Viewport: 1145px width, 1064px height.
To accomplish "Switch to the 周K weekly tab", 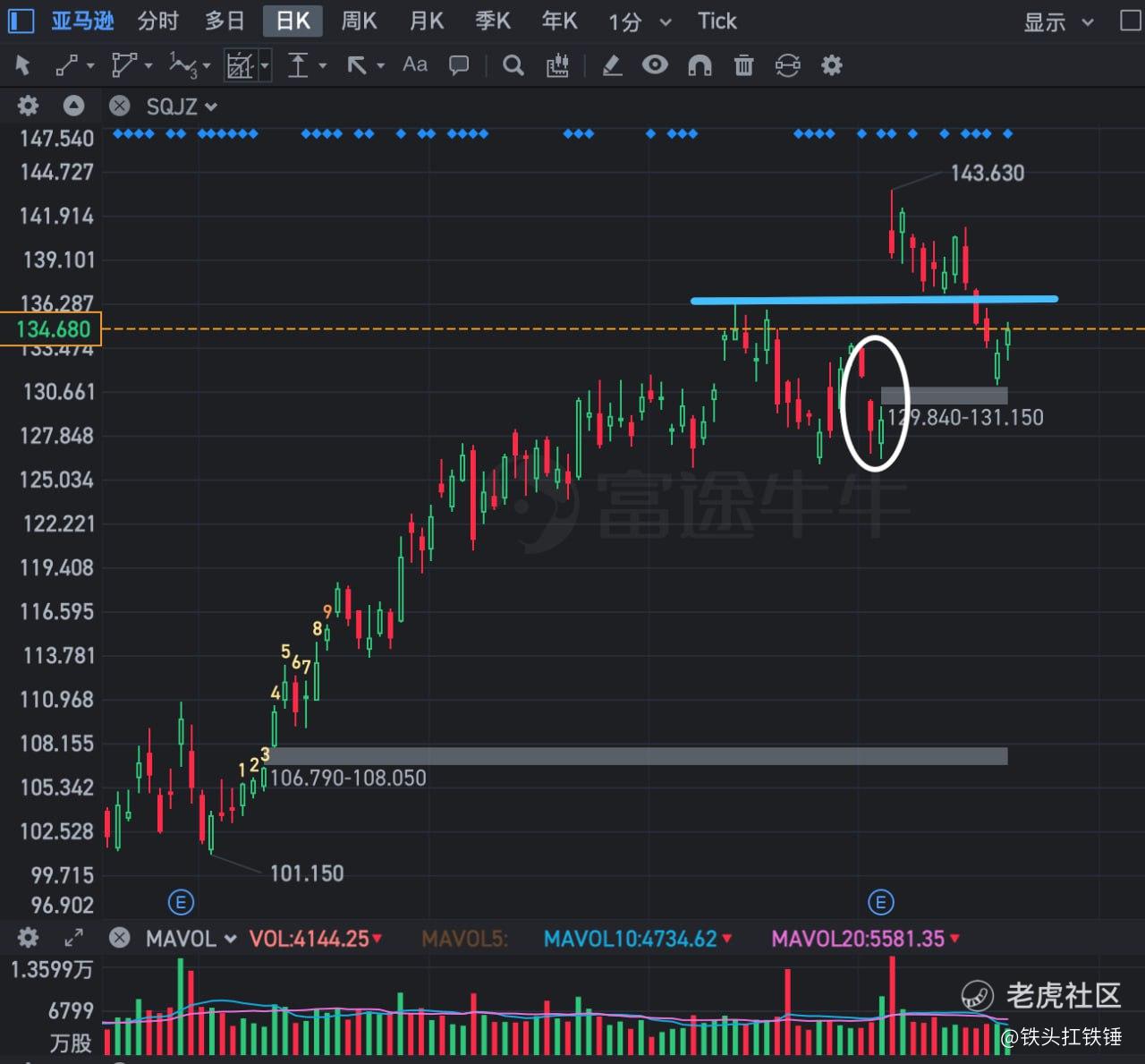I will pos(360,21).
